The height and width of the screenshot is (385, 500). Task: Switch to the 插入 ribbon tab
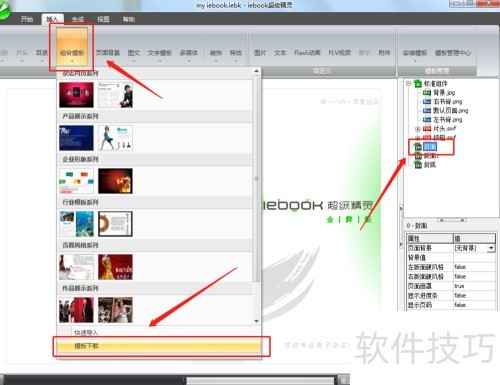point(52,19)
